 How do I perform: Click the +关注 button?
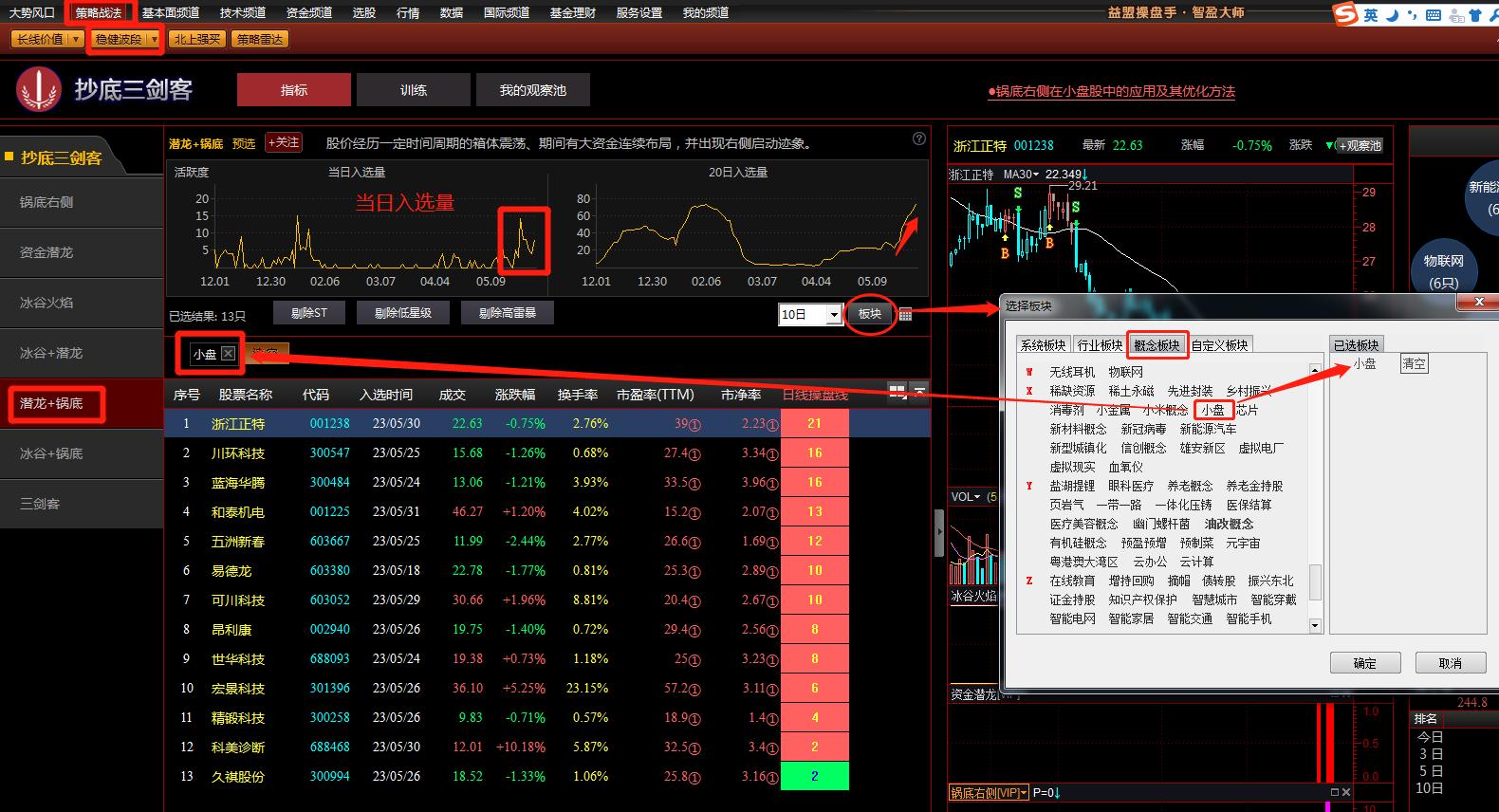(x=284, y=142)
